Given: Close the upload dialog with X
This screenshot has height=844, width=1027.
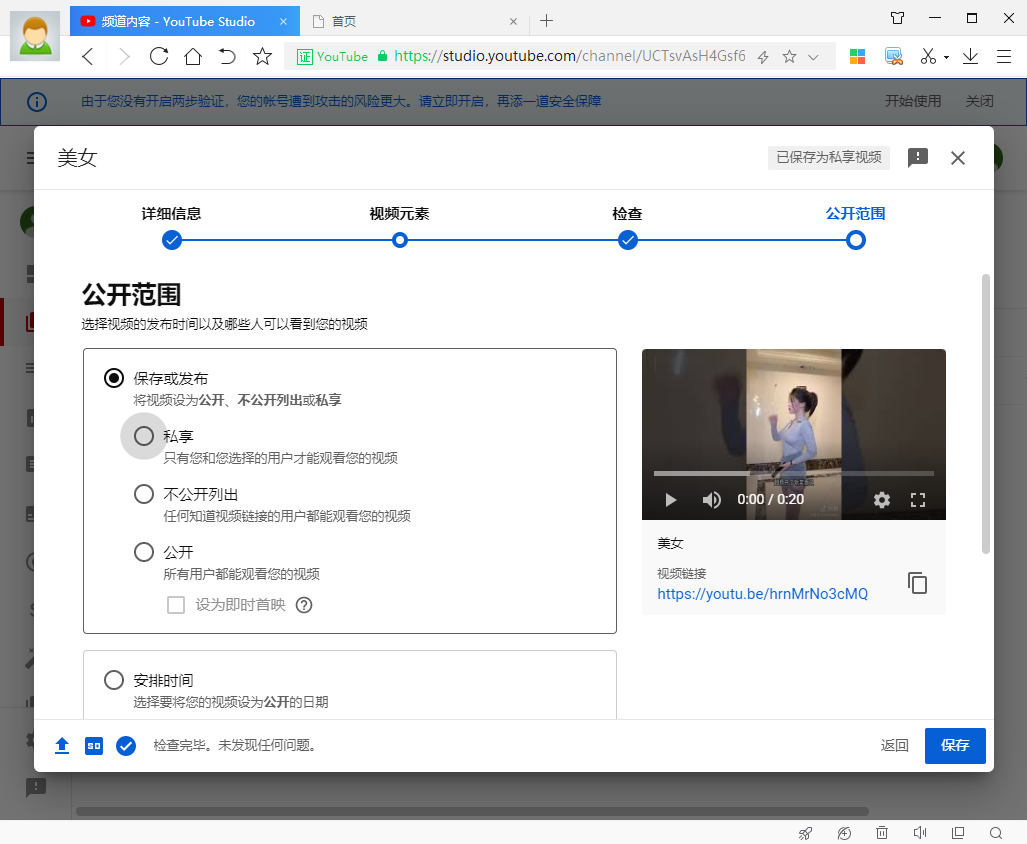Looking at the screenshot, I should click(x=958, y=158).
